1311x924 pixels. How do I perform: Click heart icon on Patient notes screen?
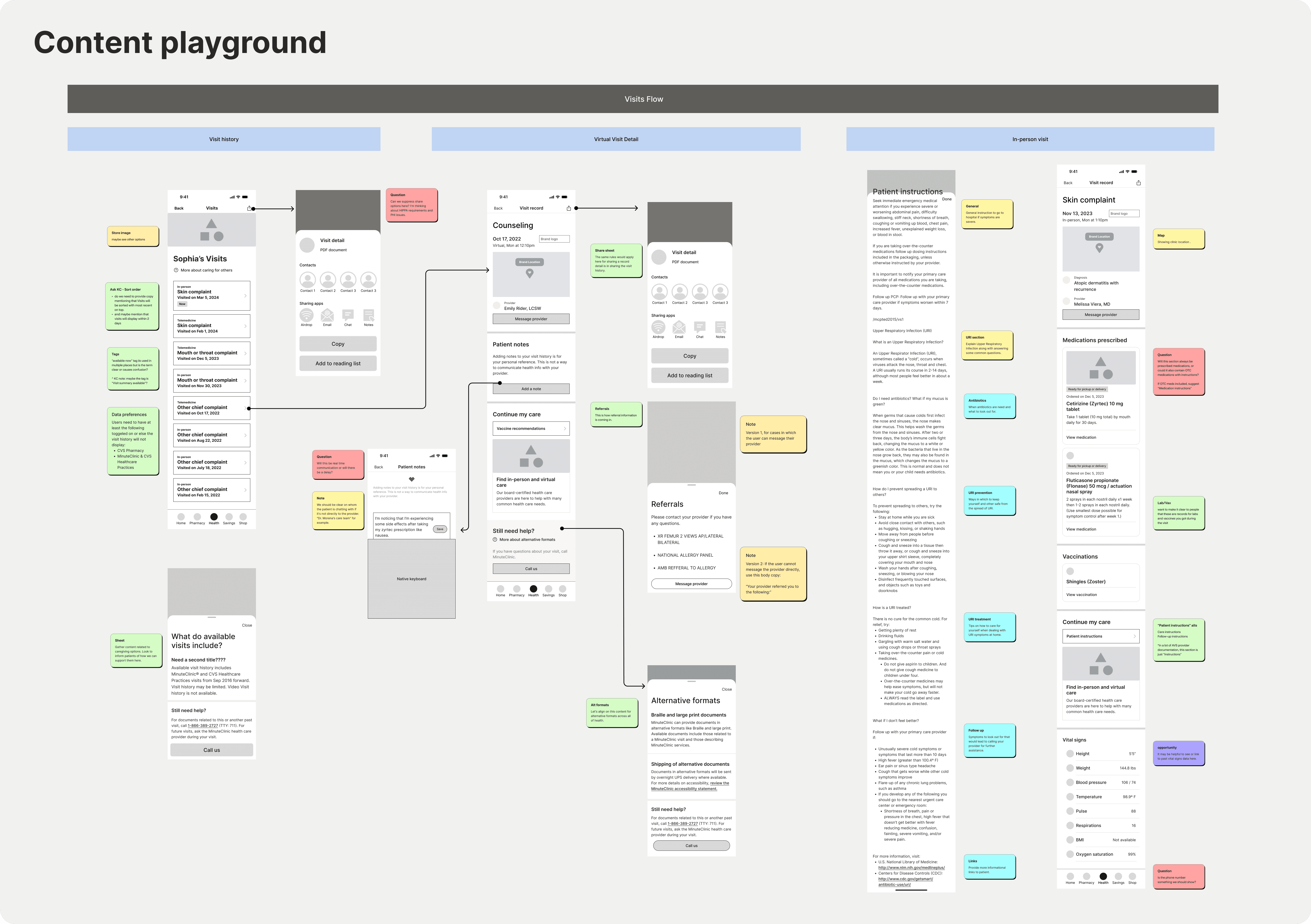coord(411,479)
